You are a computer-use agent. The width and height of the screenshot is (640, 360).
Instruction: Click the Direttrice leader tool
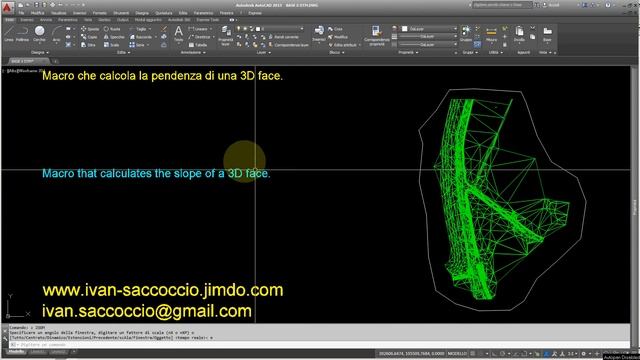click(200, 37)
